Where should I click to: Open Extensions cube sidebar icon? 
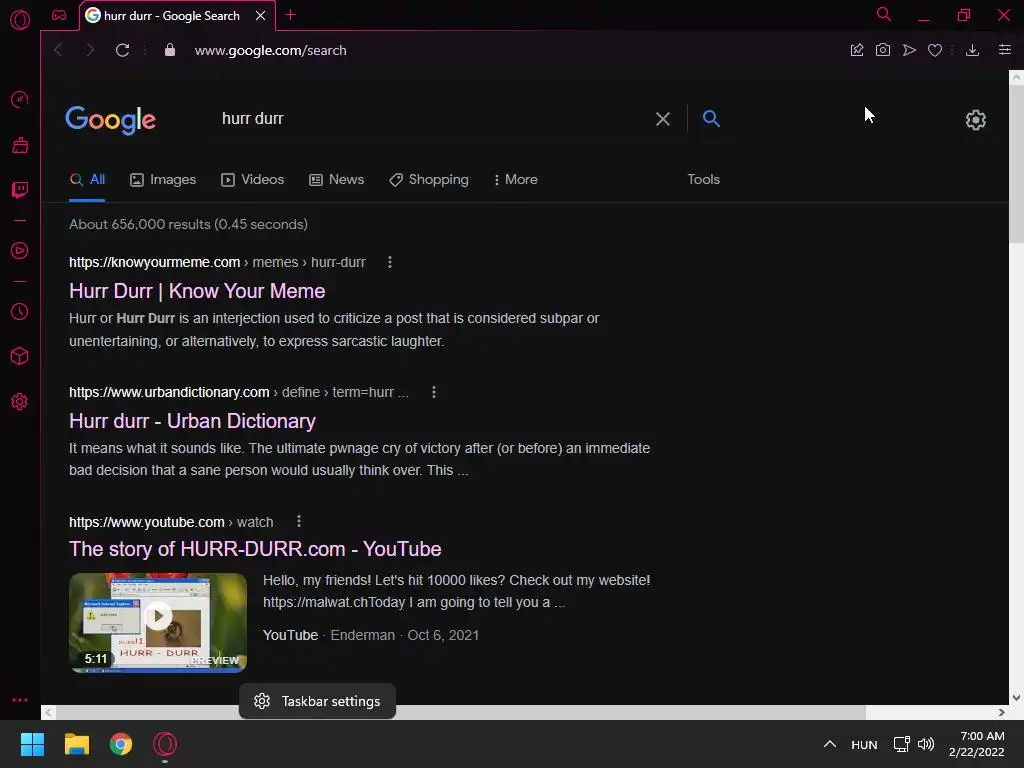click(20, 356)
